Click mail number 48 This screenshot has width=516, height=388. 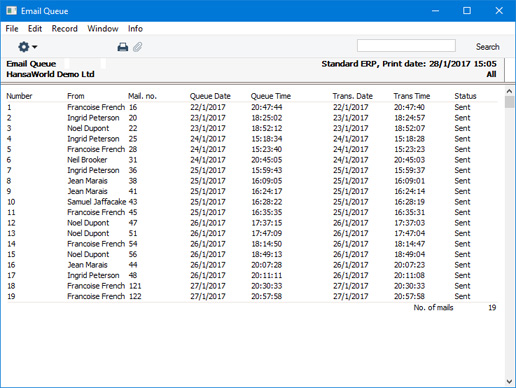click(x=133, y=275)
